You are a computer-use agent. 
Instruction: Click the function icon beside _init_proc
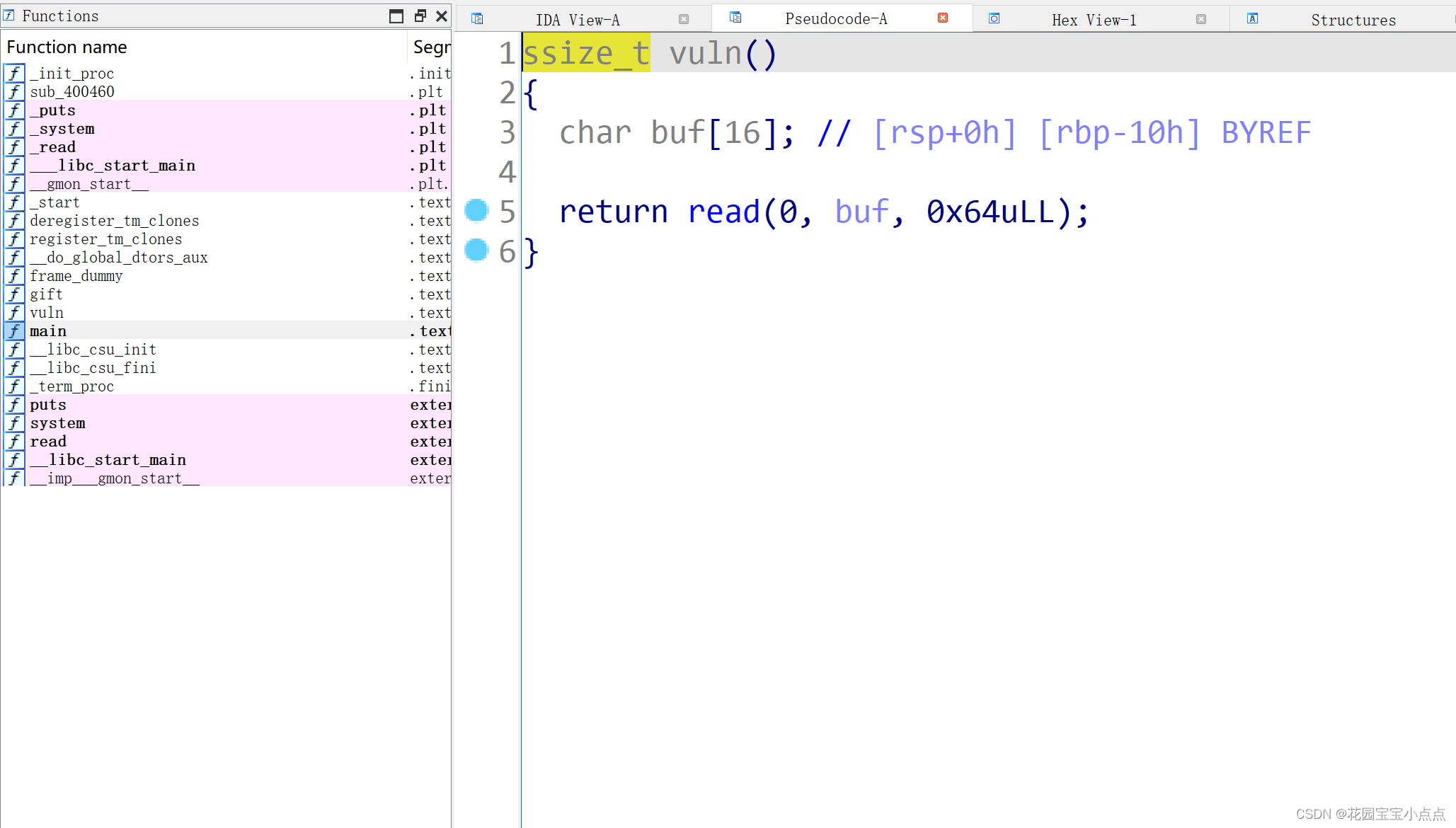click(x=14, y=74)
